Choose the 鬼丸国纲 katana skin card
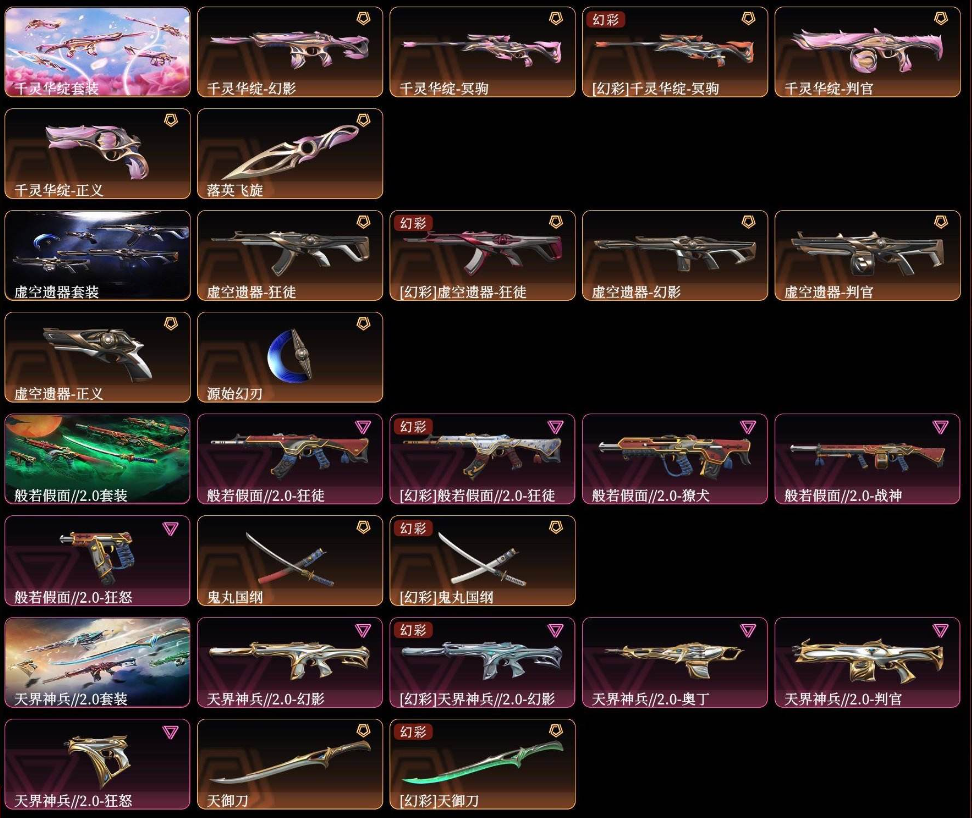This screenshot has height=818, width=972. pyautogui.click(x=290, y=560)
